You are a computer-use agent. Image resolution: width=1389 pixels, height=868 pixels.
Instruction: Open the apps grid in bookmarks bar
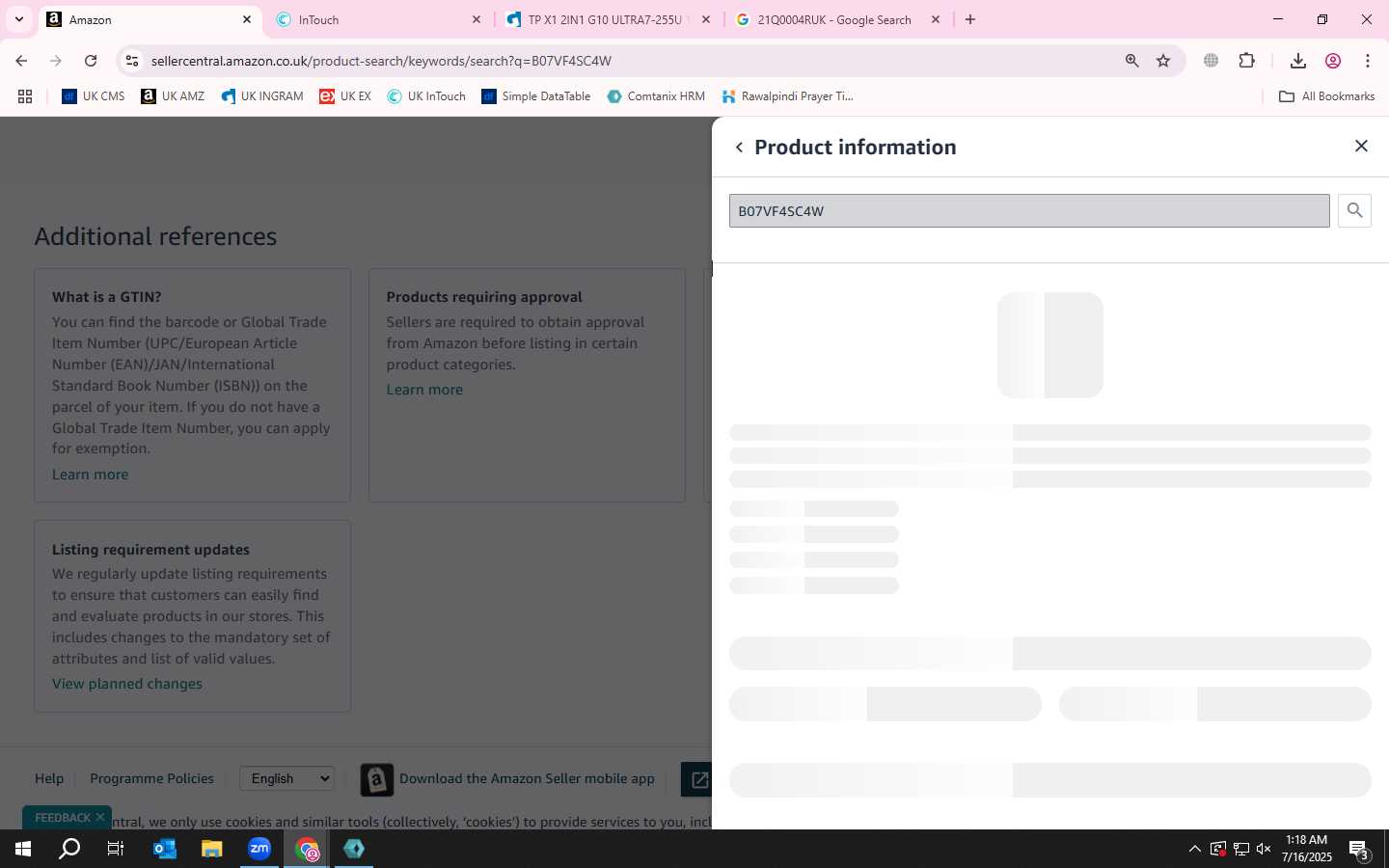coord(25,96)
